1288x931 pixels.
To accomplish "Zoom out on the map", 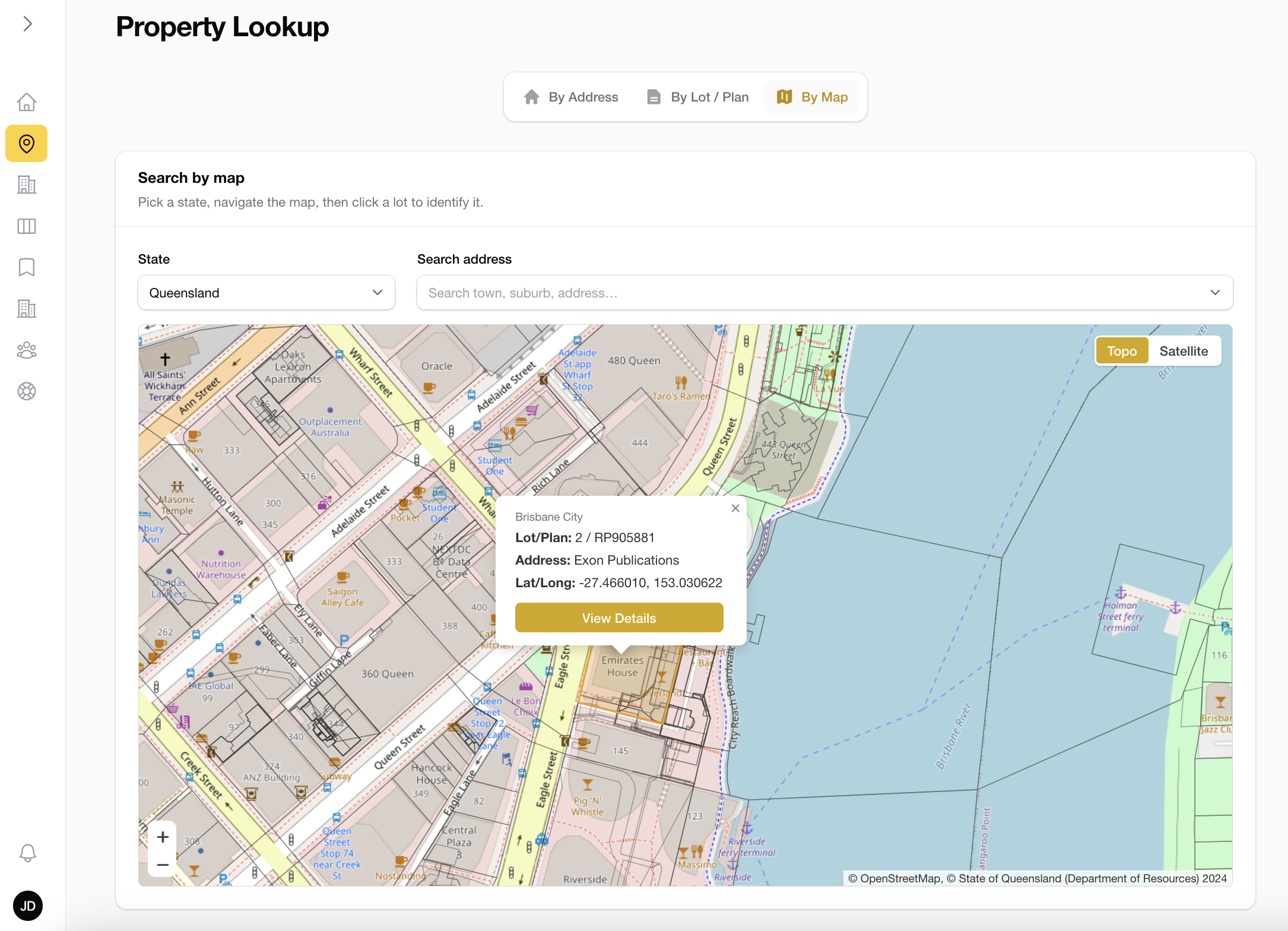I will 163,865.
